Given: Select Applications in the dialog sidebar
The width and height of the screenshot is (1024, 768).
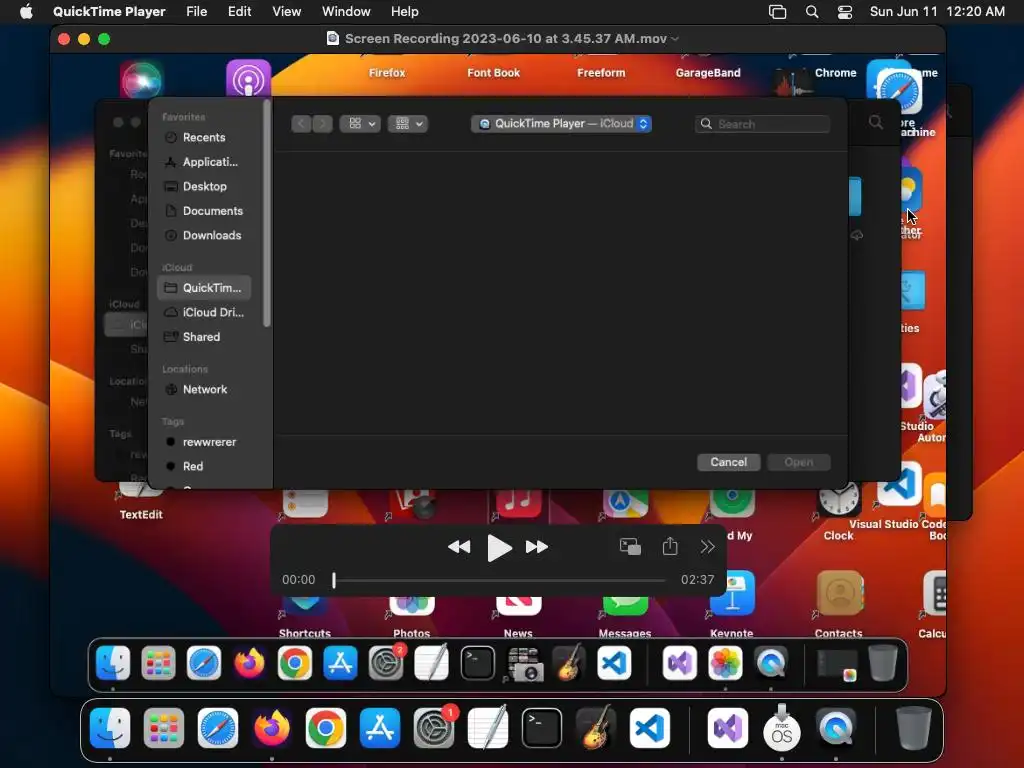Looking at the screenshot, I should coord(204,162).
